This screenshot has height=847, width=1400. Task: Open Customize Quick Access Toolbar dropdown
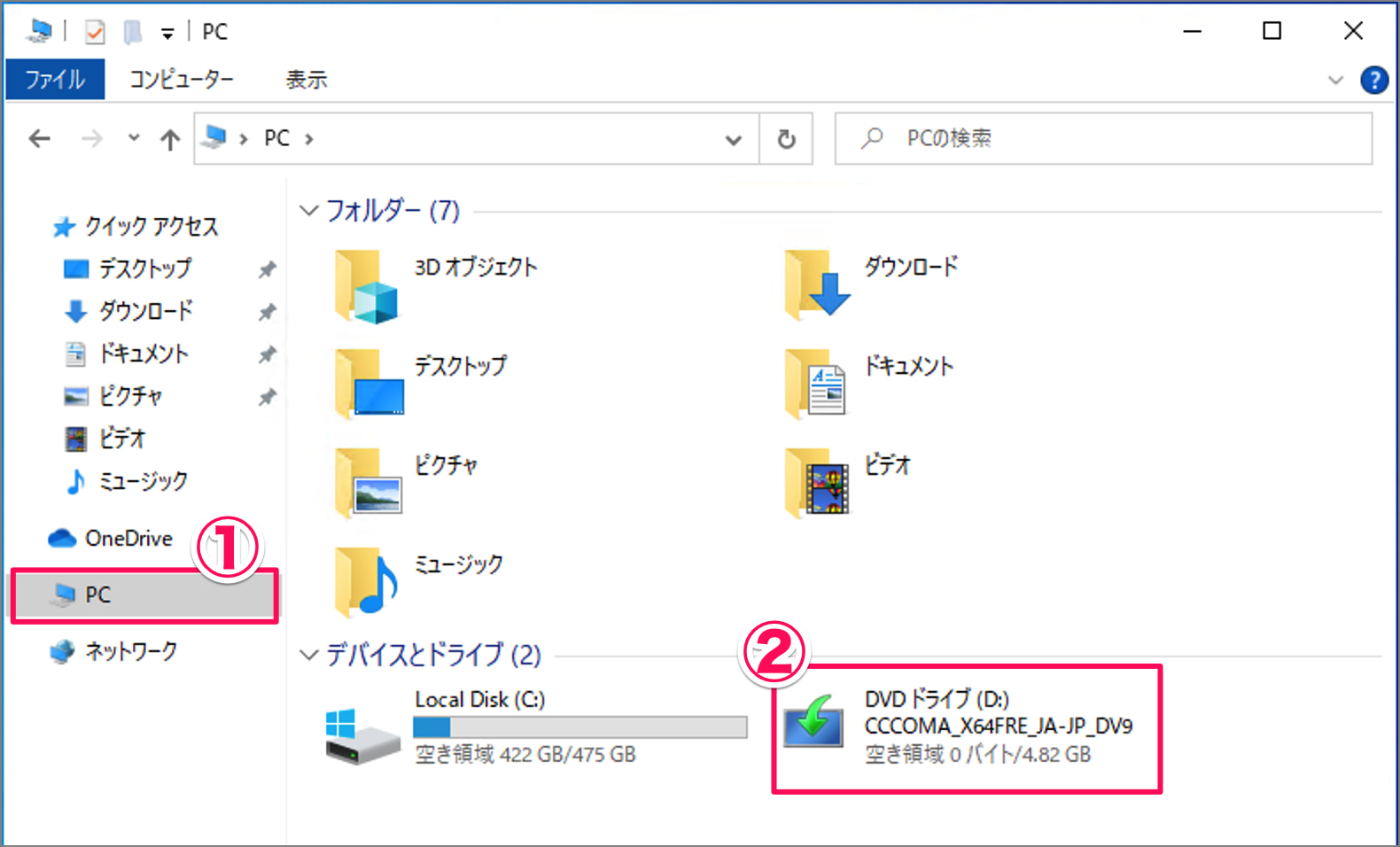point(167,34)
